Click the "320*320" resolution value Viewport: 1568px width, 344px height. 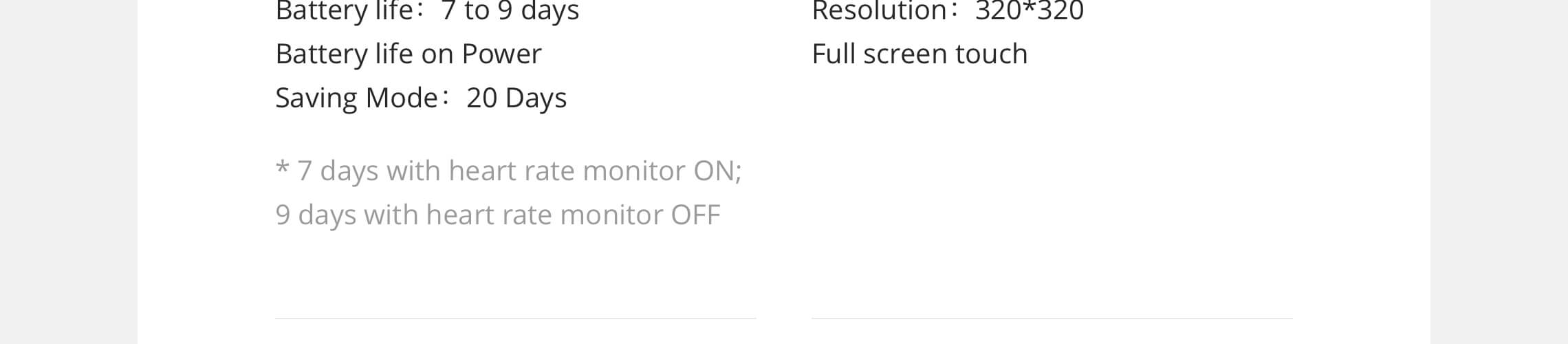pyautogui.click(x=1030, y=11)
